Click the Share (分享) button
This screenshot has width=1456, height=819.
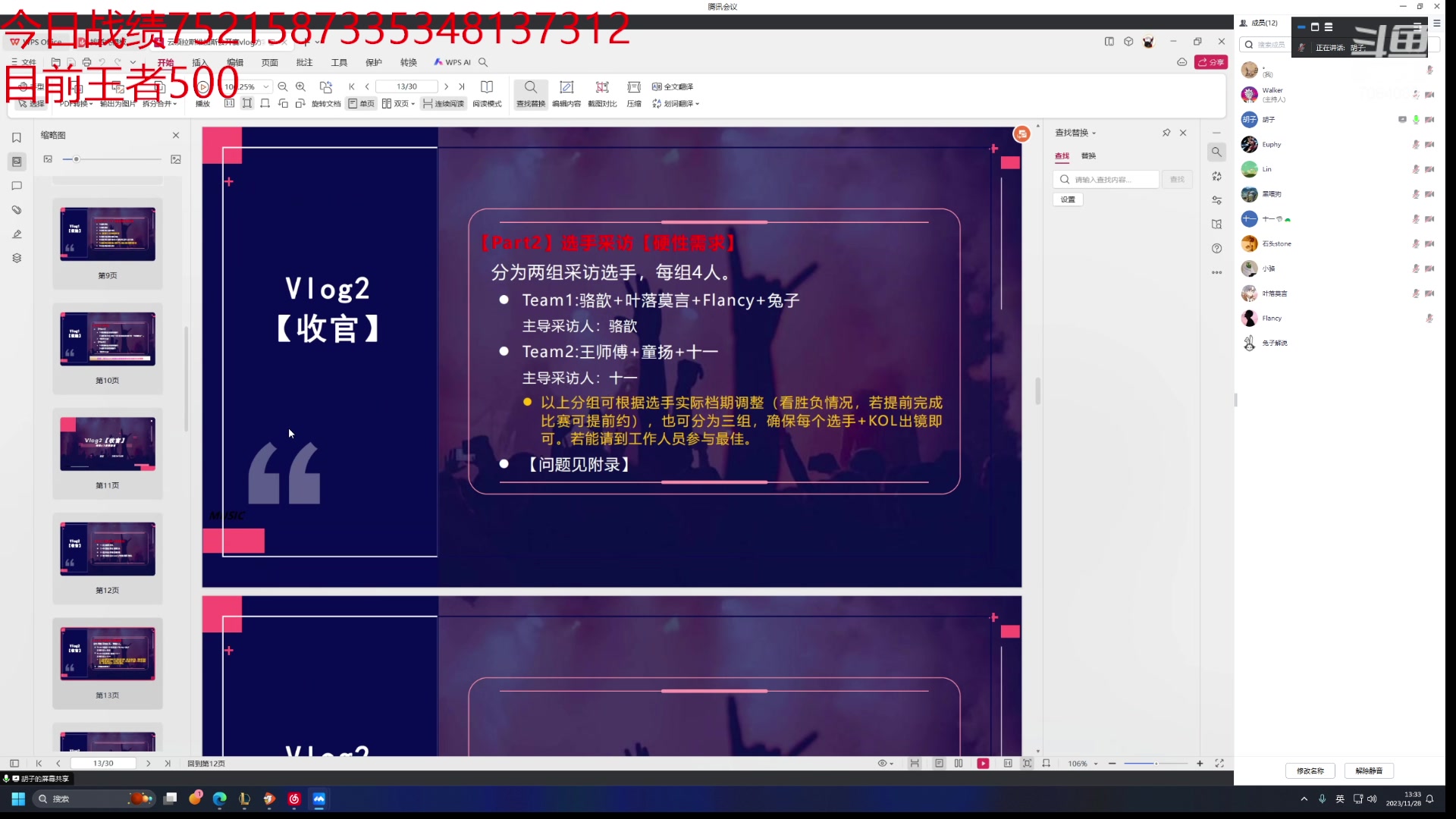(1211, 62)
